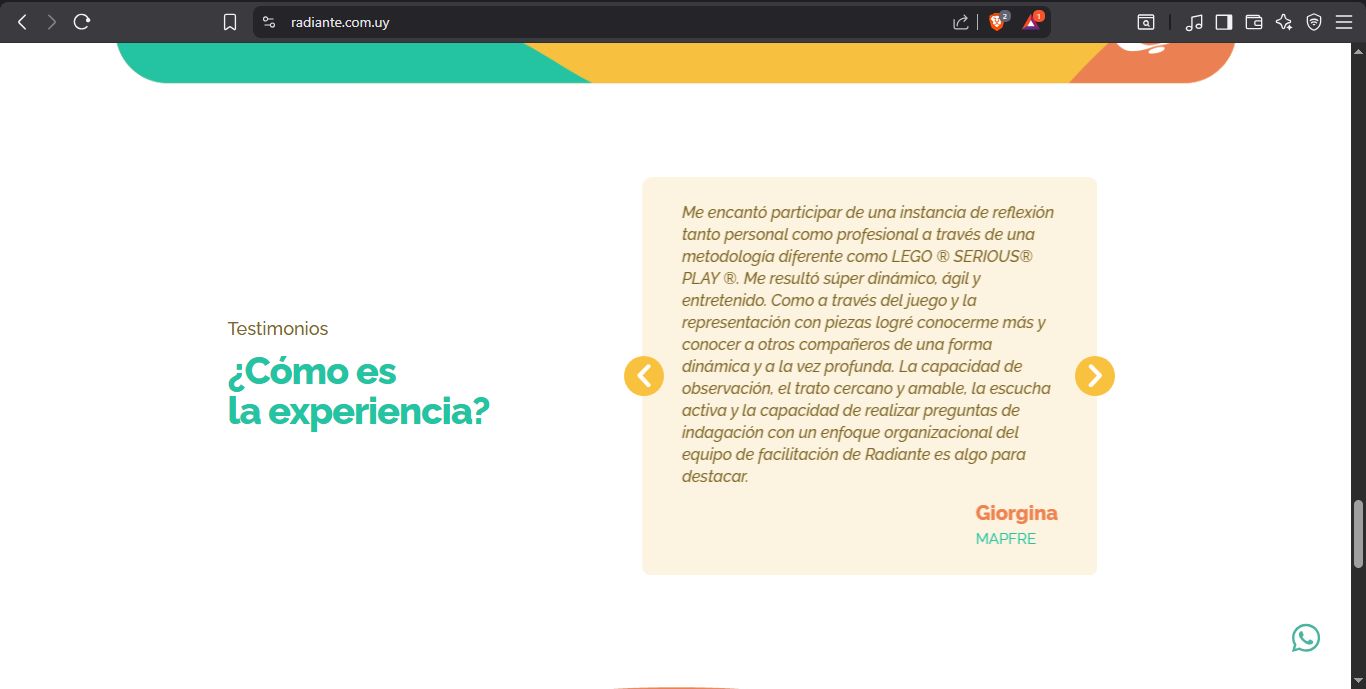The image size is (1366, 689).
Task: Open the tab search icon
Action: pyautogui.click(x=1146, y=22)
